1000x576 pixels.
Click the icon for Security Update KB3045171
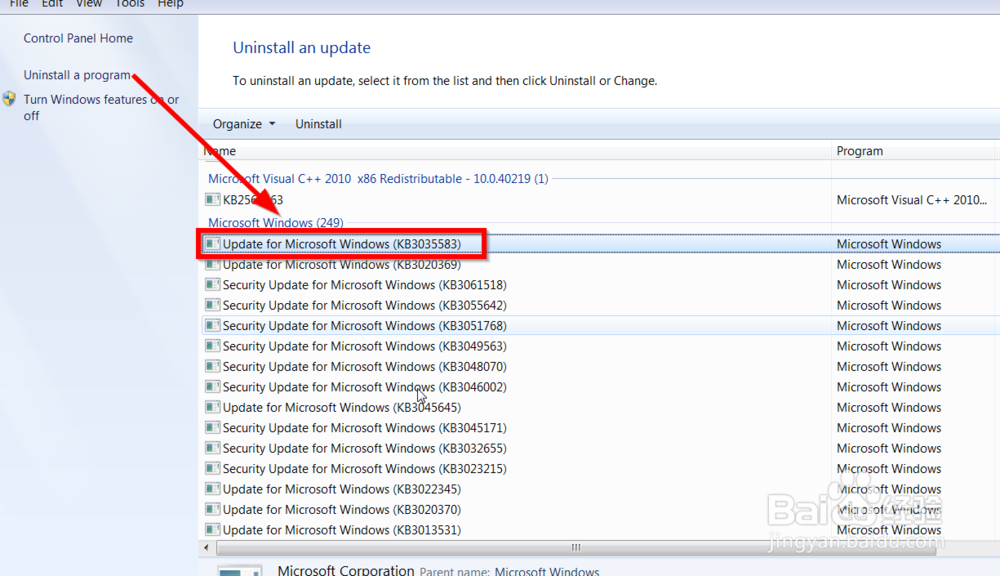[x=212, y=427]
